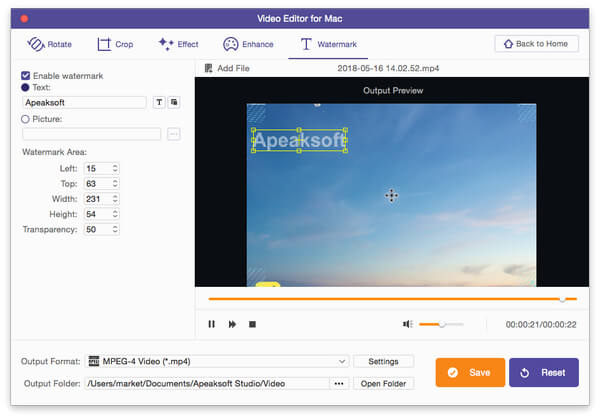Click the Transparency value stepper
The height and width of the screenshot is (419, 600).
115,230
